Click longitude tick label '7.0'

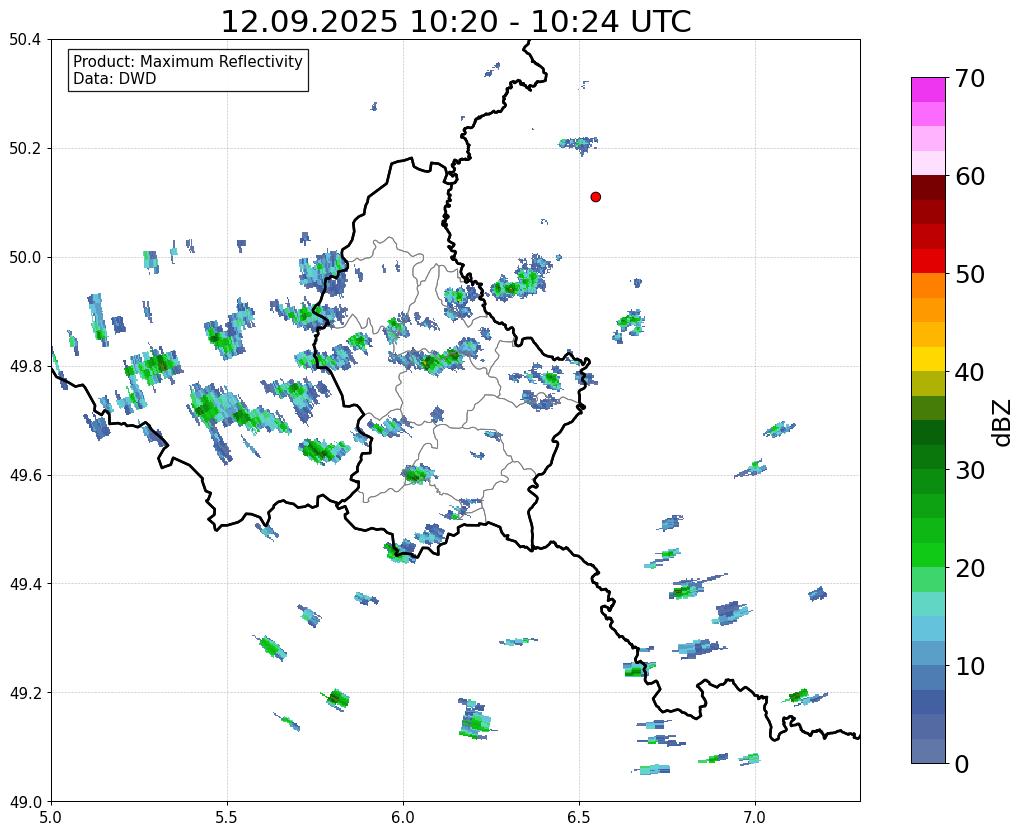[755, 817]
